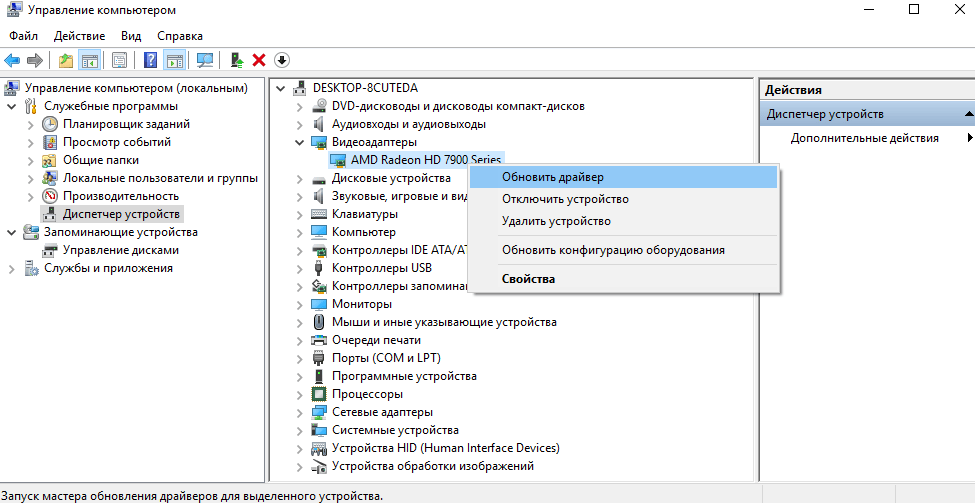This screenshot has height=503, width=975.
Task: Click the Forward arrow in toolbar
Action: pos(35,60)
